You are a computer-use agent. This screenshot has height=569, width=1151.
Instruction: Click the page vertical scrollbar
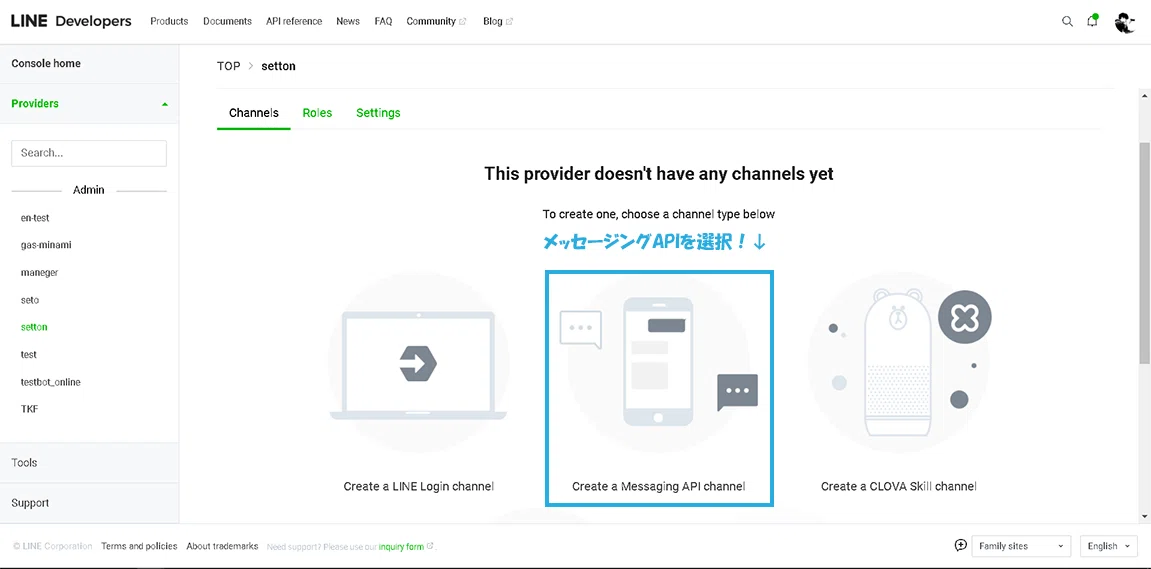click(x=1144, y=253)
